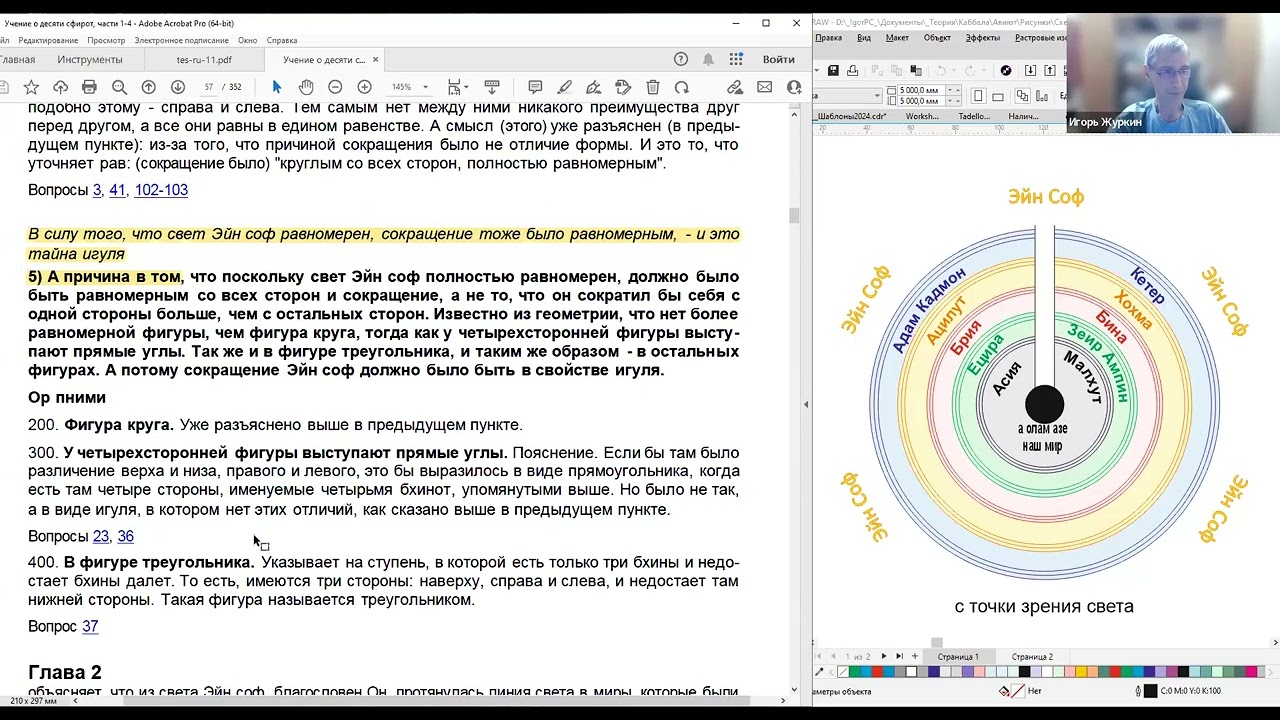This screenshot has height=720, width=1280.
Task: Expand the CorelDRAW page size preset dropdown
Action: [x=877, y=96]
